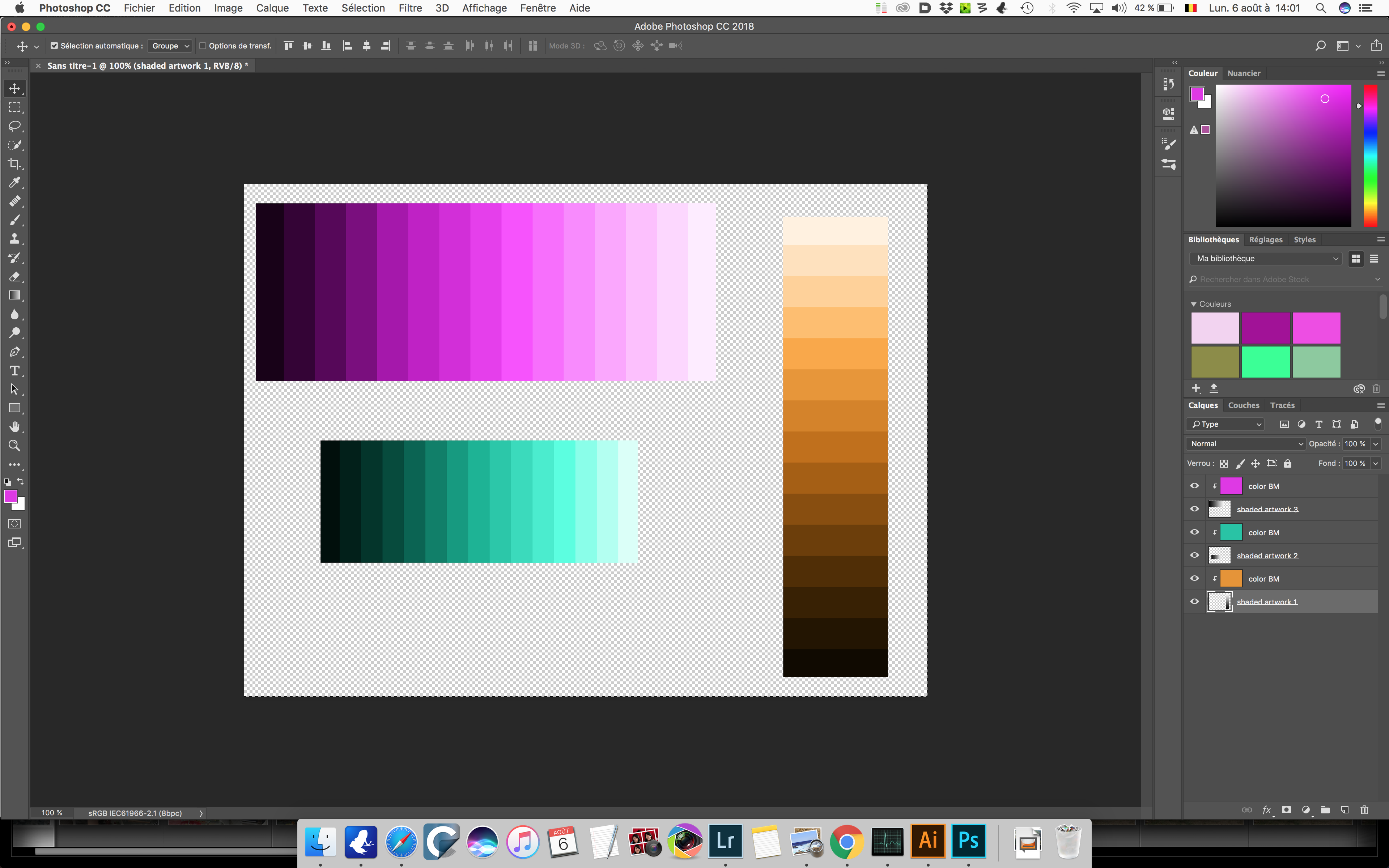The image size is (1389, 868).
Task: Create a new group folder in Layers panel
Action: tap(1325, 810)
